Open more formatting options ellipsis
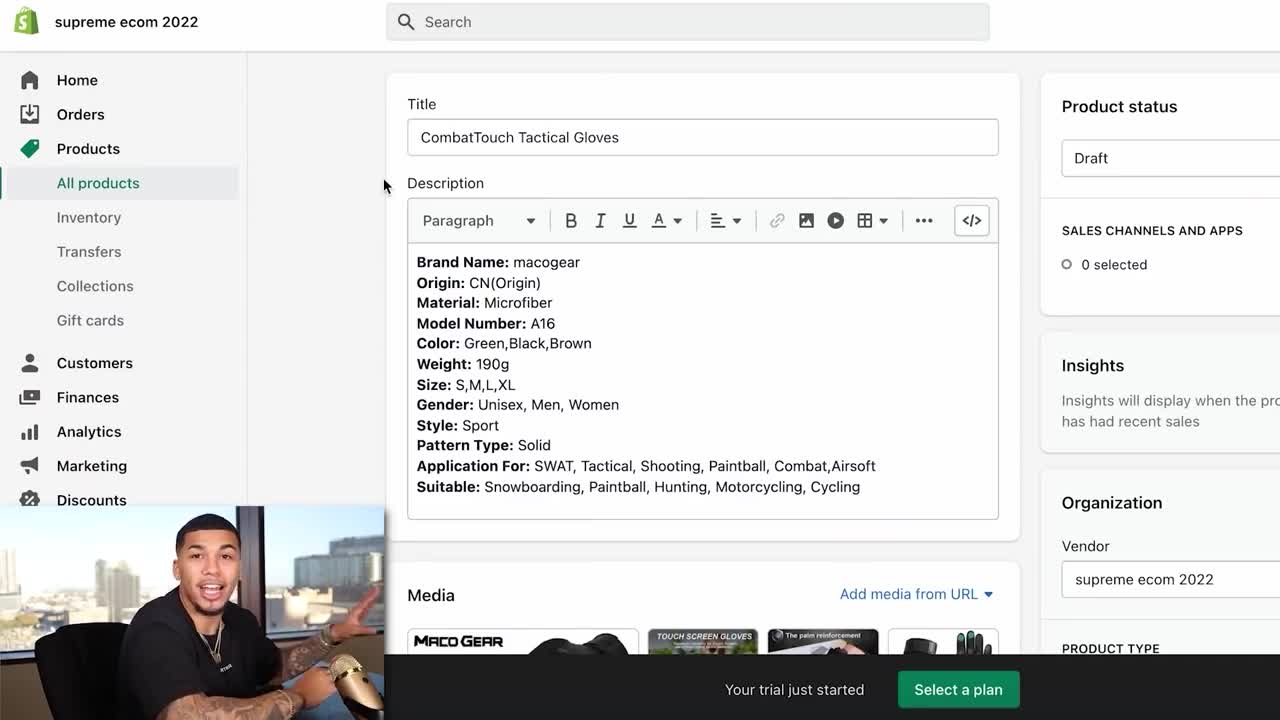Screen dimensions: 1280x720 924,221
